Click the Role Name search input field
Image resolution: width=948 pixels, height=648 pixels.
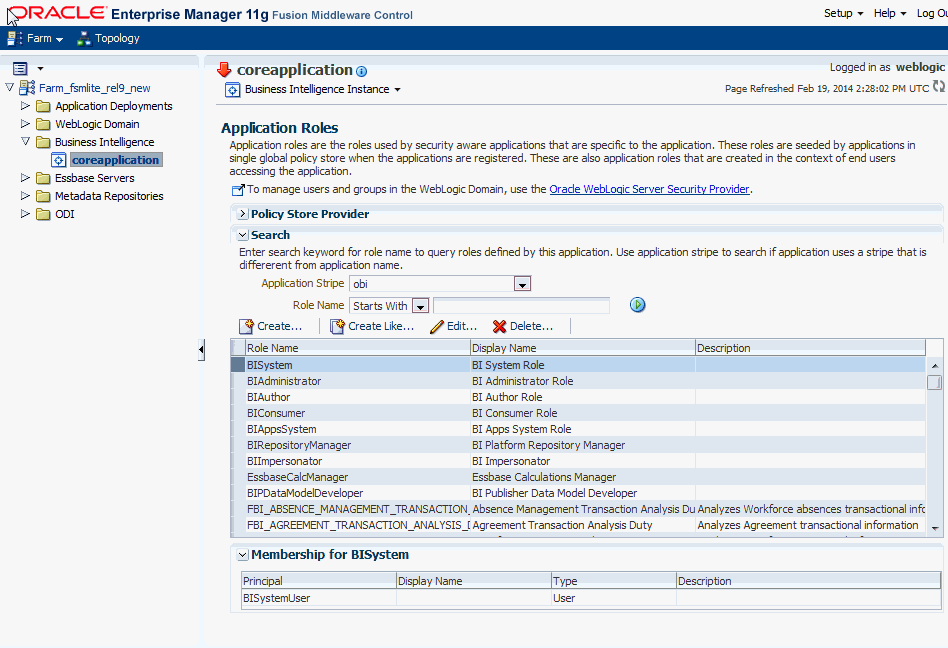(x=521, y=305)
